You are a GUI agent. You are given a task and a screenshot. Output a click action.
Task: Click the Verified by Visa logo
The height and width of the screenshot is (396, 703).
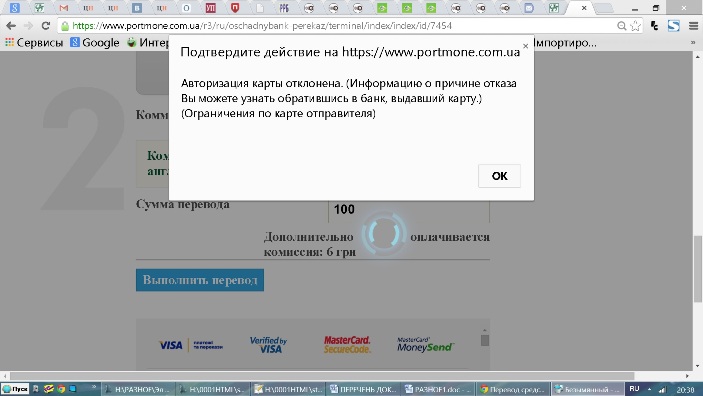pyautogui.click(x=269, y=344)
